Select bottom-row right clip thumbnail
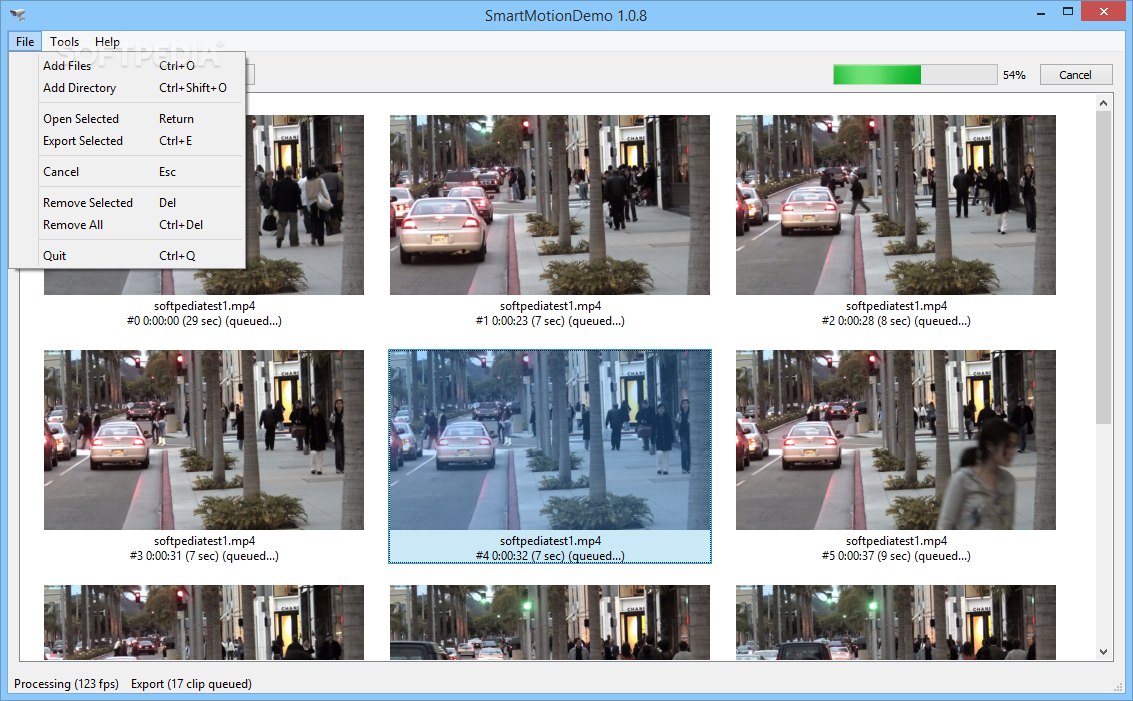The width and height of the screenshot is (1133, 701). click(x=895, y=622)
